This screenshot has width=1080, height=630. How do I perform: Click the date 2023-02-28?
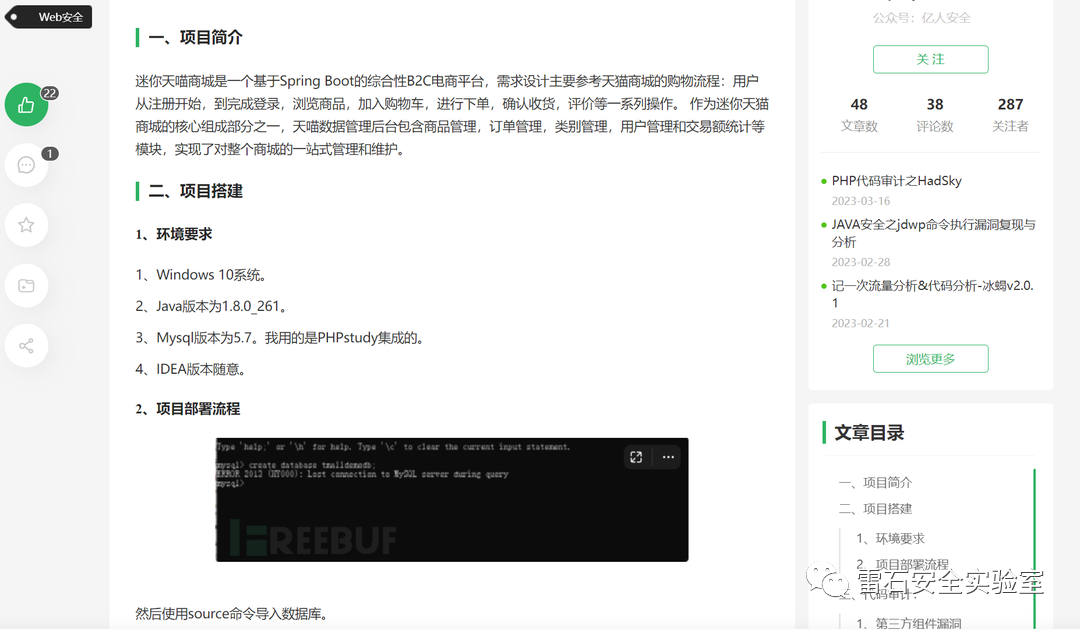click(860, 262)
